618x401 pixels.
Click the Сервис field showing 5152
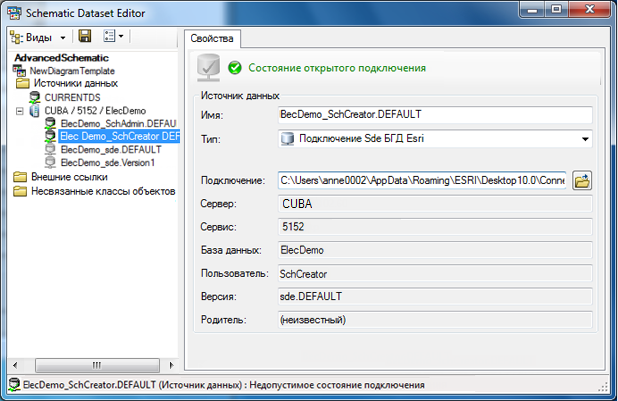435,227
